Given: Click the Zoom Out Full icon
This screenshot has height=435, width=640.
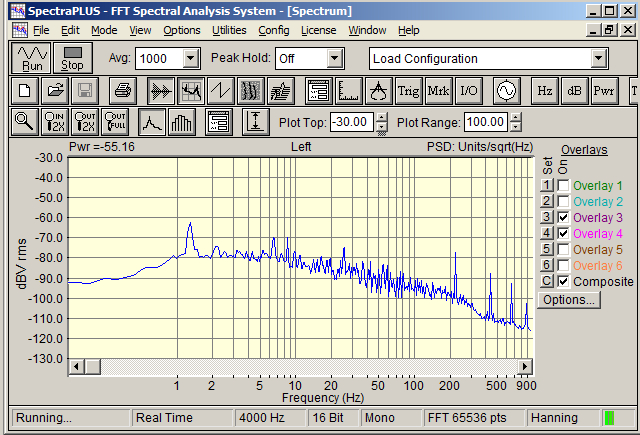Looking at the screenshot, I should click(x=115, y=122).
